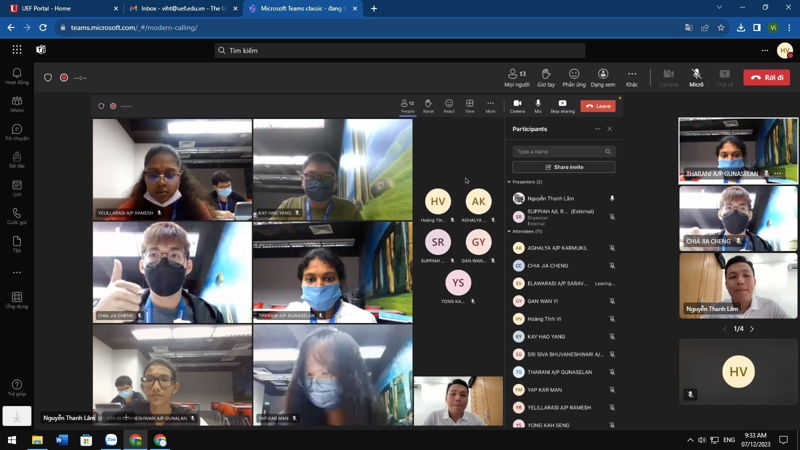The width and height of the screenshot is (800, 450).
Task: Toggle Mic in shared screen toolbar
Action: 538,106
